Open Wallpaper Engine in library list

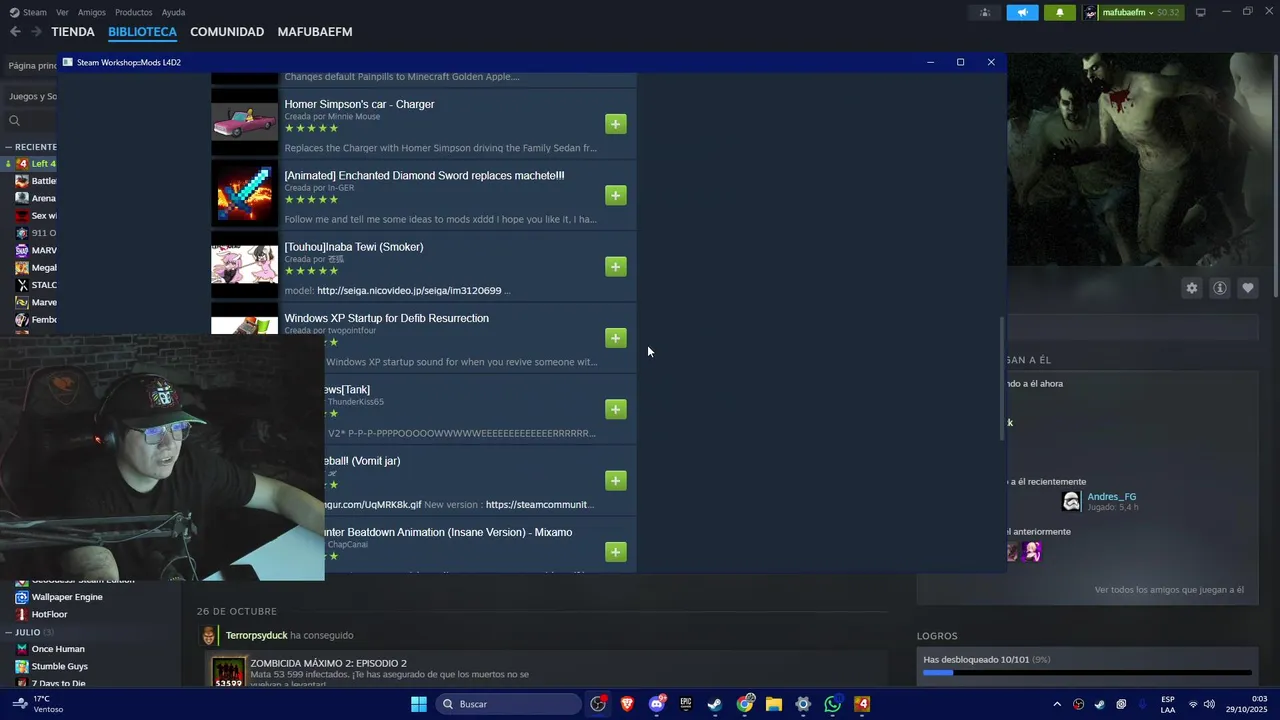(67, 597)
